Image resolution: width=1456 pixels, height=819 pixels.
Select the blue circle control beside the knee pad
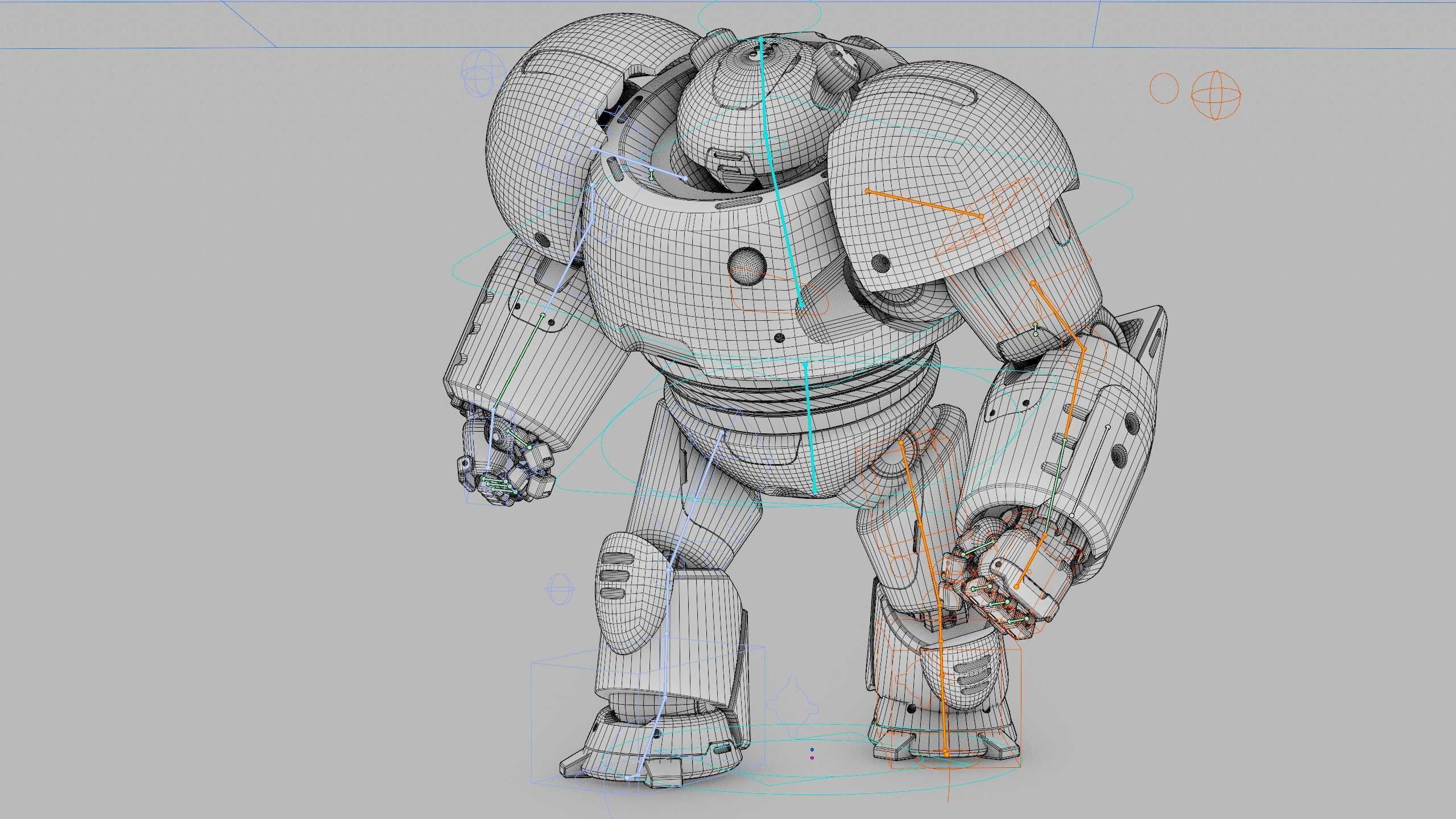560,588
